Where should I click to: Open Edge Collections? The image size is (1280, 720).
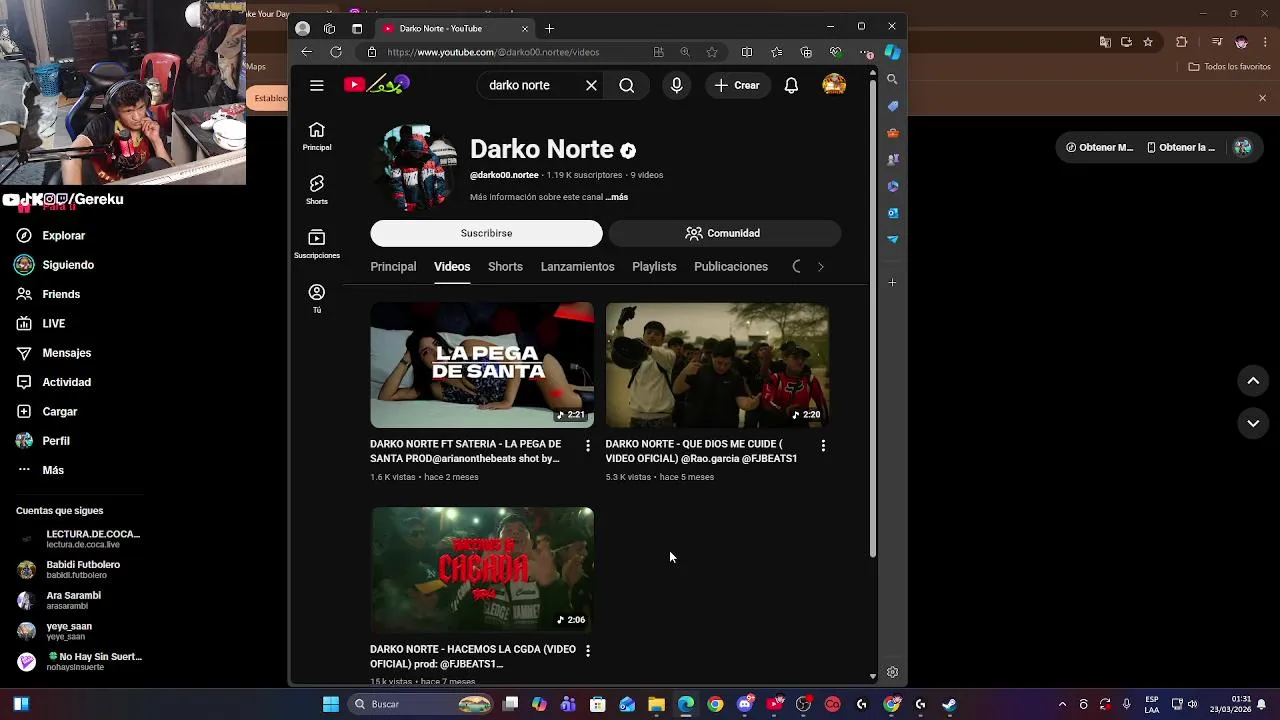pos(806,52)
